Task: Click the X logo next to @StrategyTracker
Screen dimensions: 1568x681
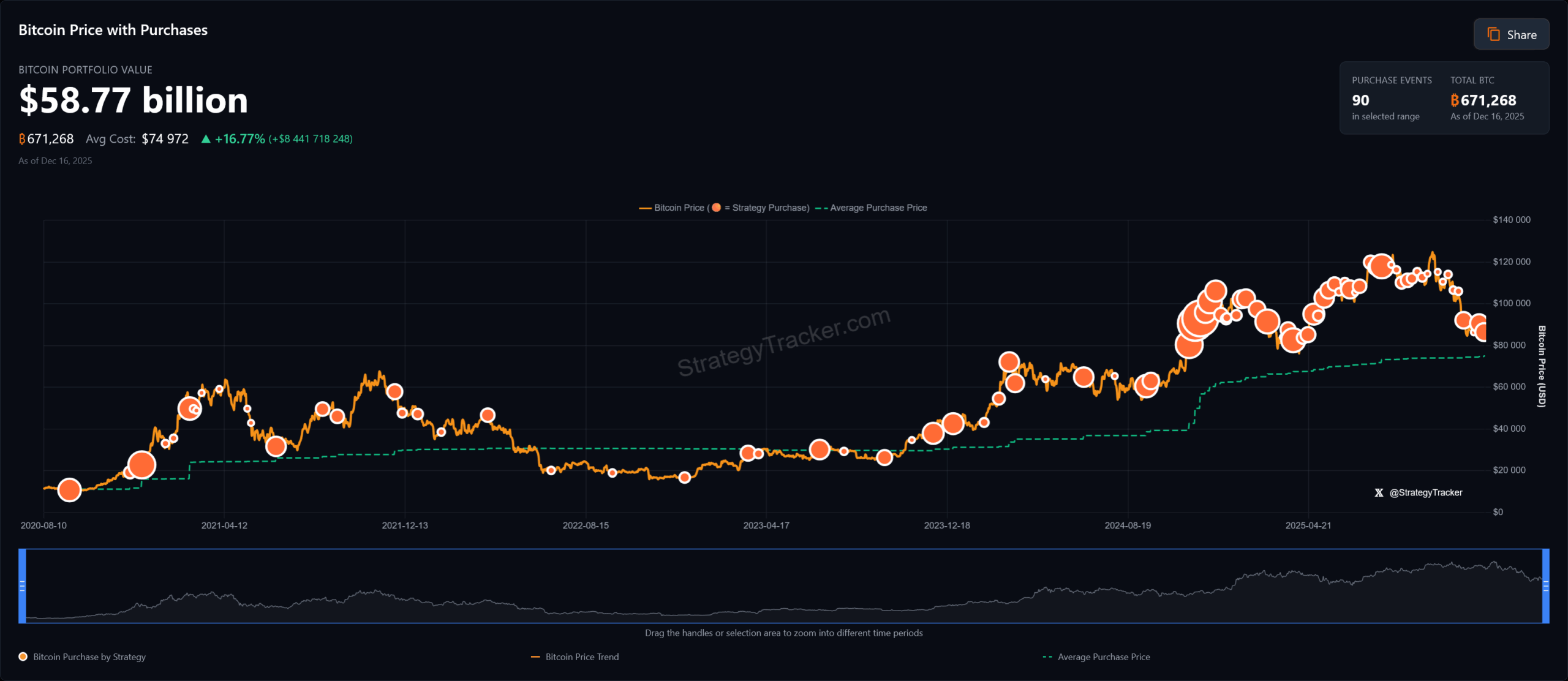Action: [1379, 492]
